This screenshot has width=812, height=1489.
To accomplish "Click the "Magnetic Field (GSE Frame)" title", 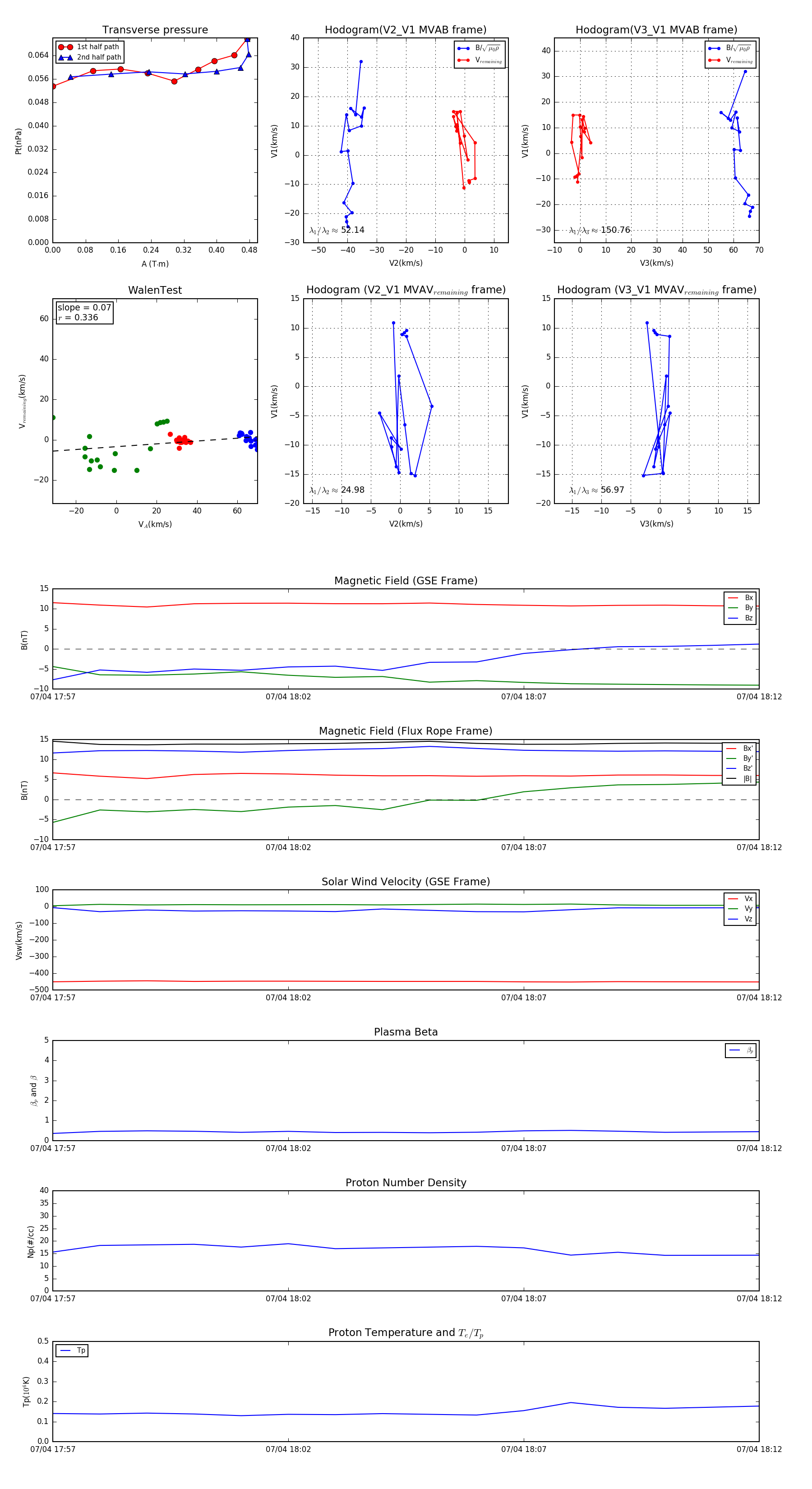I will pos(406,581).
